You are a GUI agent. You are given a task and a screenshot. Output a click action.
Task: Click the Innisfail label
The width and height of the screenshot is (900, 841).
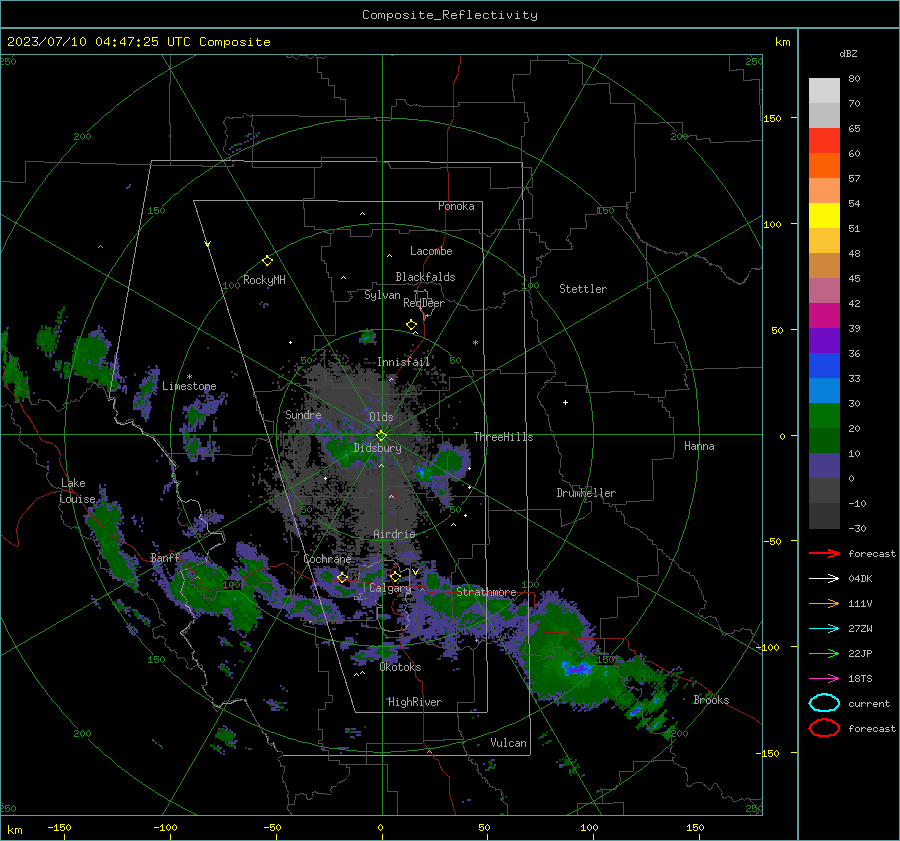[403, 362]
